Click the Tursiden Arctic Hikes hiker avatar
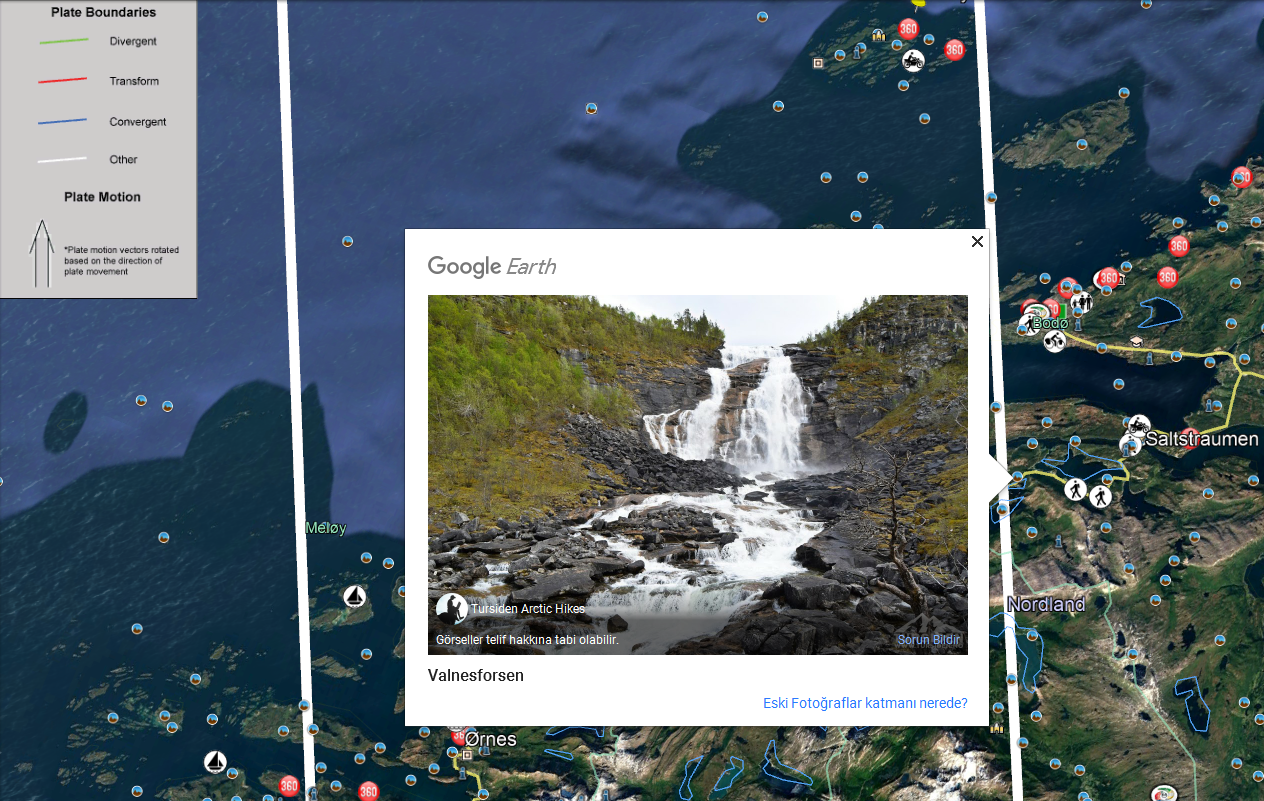1264x801 pixels. (451, 609)
